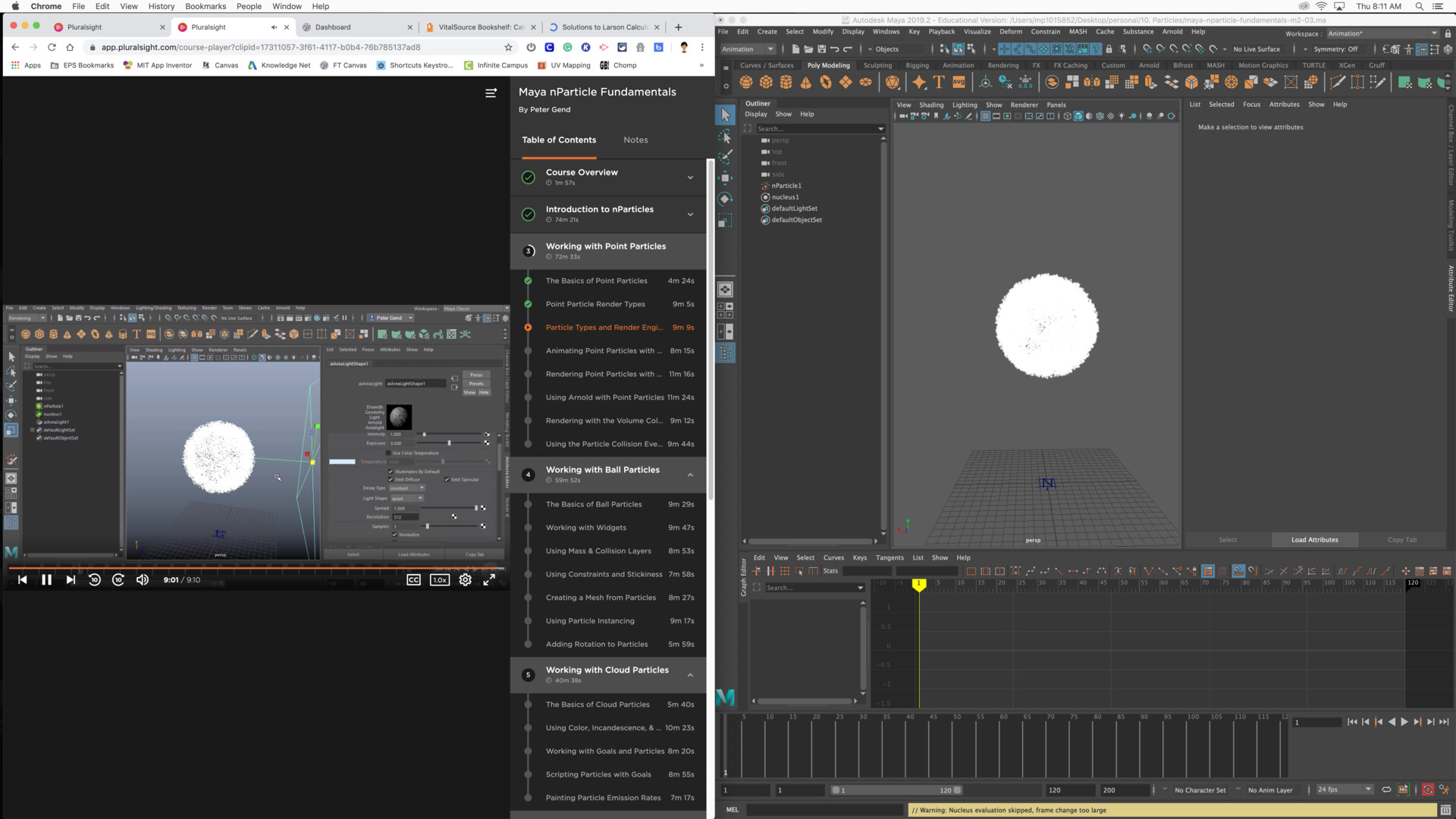
Task: Create a polygon cube using the shelf icon
Action: (766, 82)
